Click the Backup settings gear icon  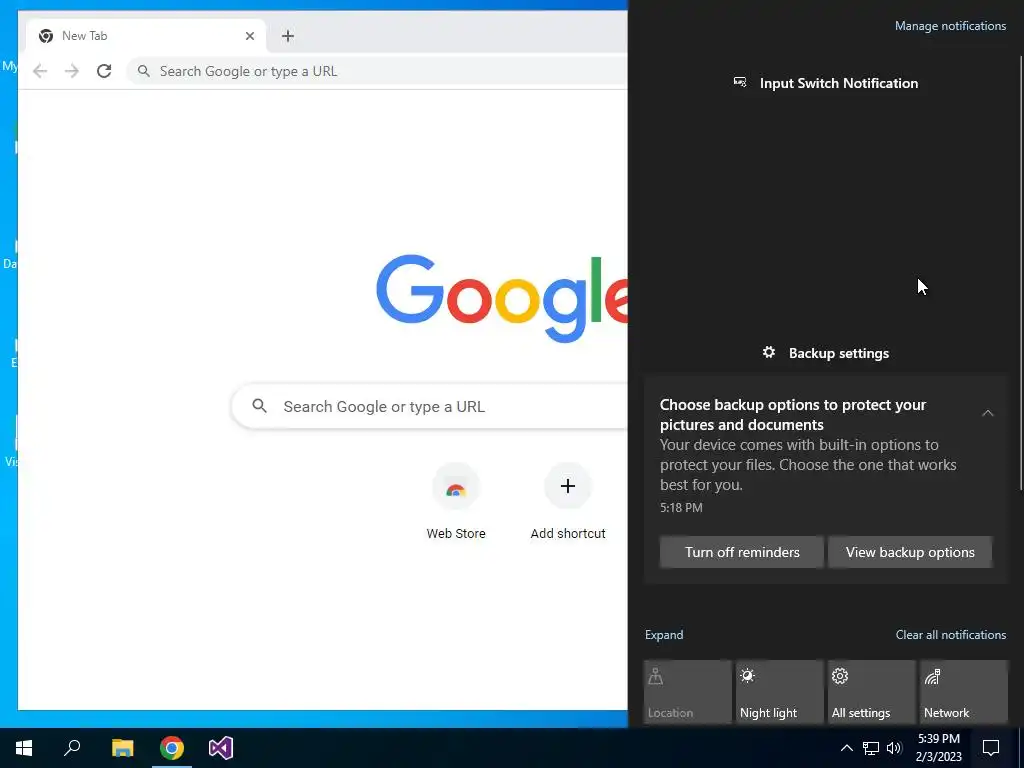pos(769,353)
